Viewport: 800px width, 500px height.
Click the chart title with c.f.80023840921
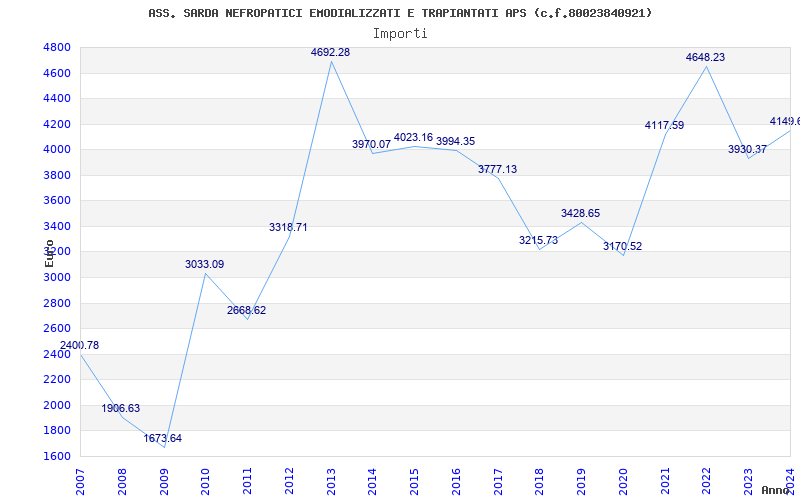400,13
